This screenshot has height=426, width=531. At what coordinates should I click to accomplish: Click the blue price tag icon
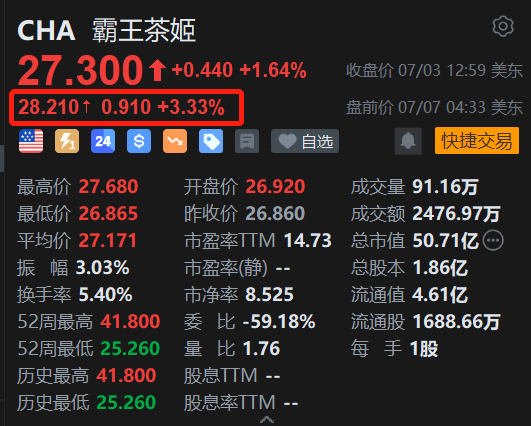(211, 141)
